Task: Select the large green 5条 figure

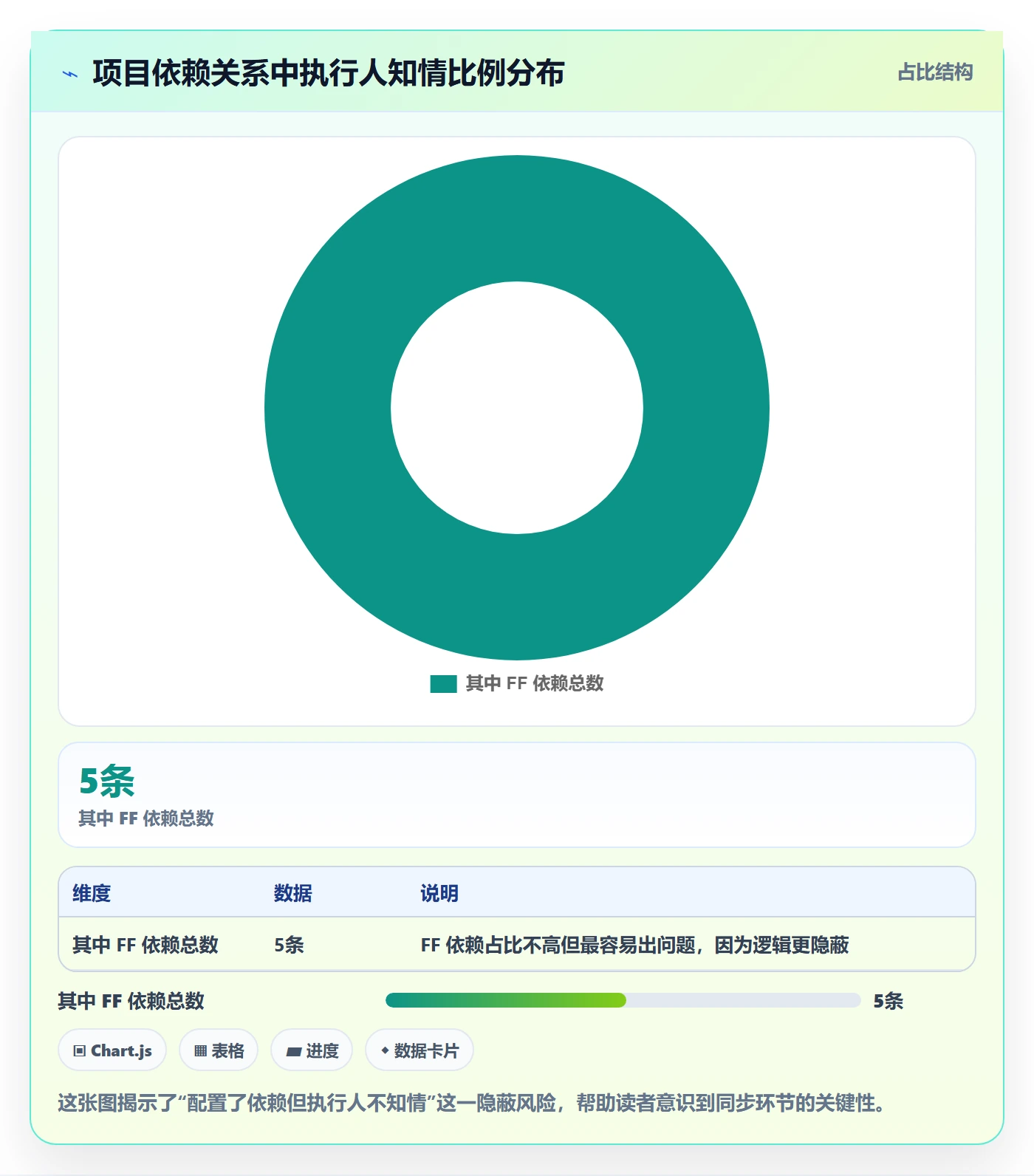Action: click(107, 781)
